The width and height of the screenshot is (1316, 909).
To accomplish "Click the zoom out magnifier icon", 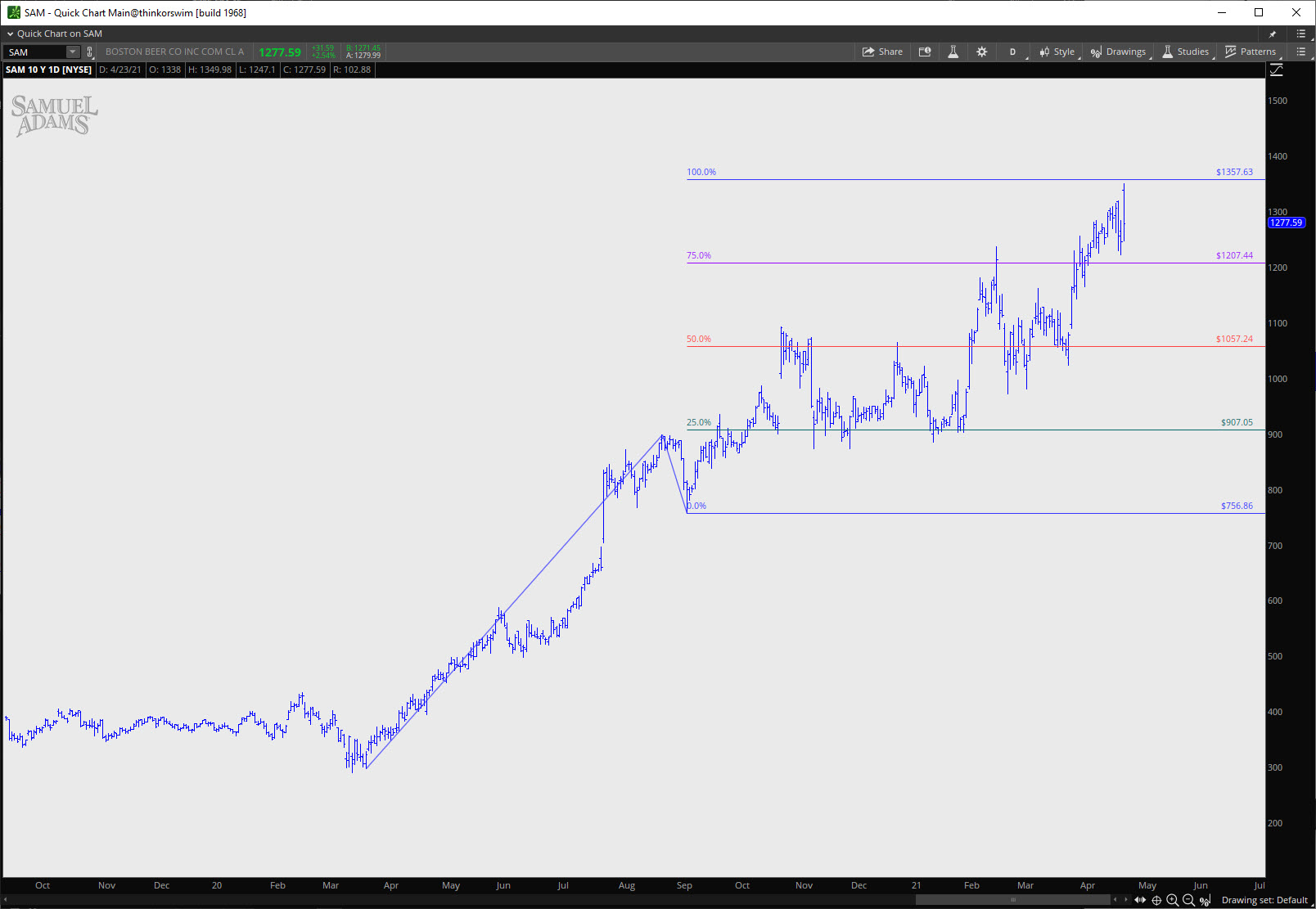I will [1188, 900].
